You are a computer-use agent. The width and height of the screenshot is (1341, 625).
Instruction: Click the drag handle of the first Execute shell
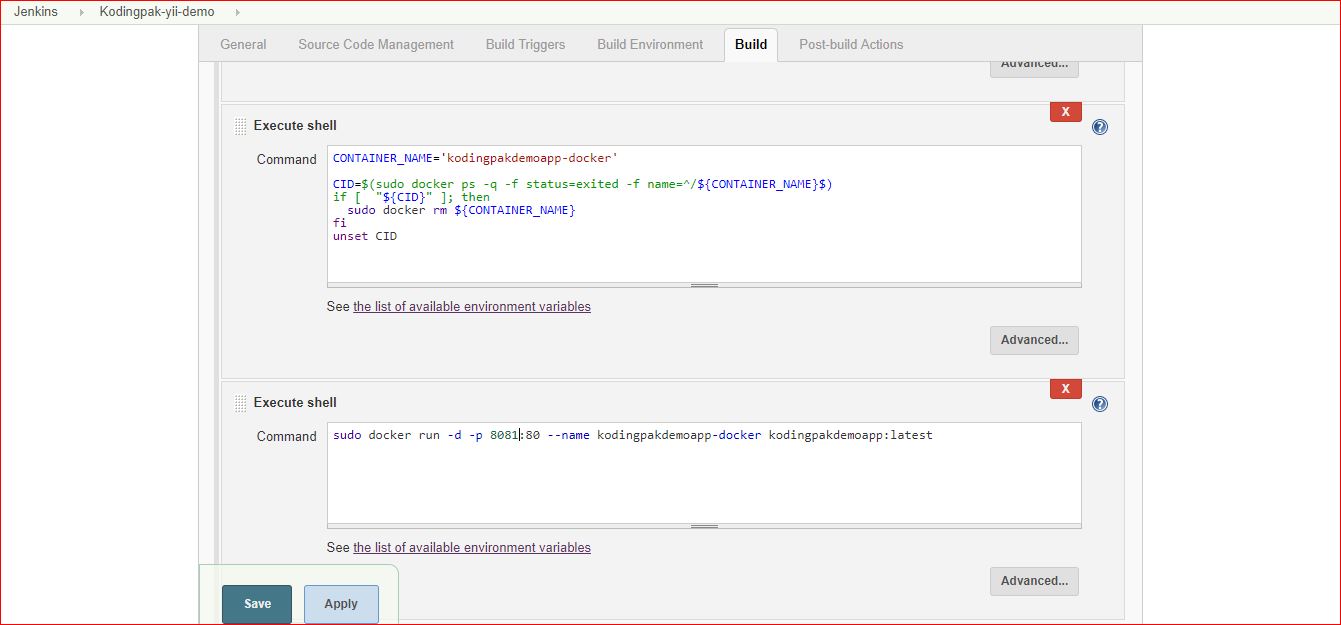[x=240, y=124]
